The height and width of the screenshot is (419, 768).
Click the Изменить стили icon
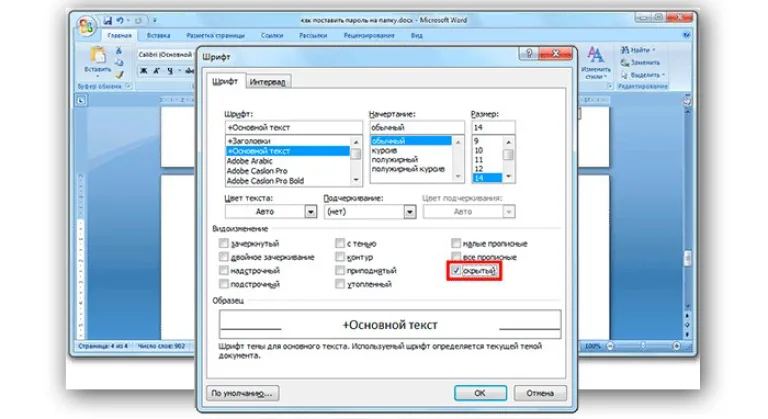tap(595, 55)
